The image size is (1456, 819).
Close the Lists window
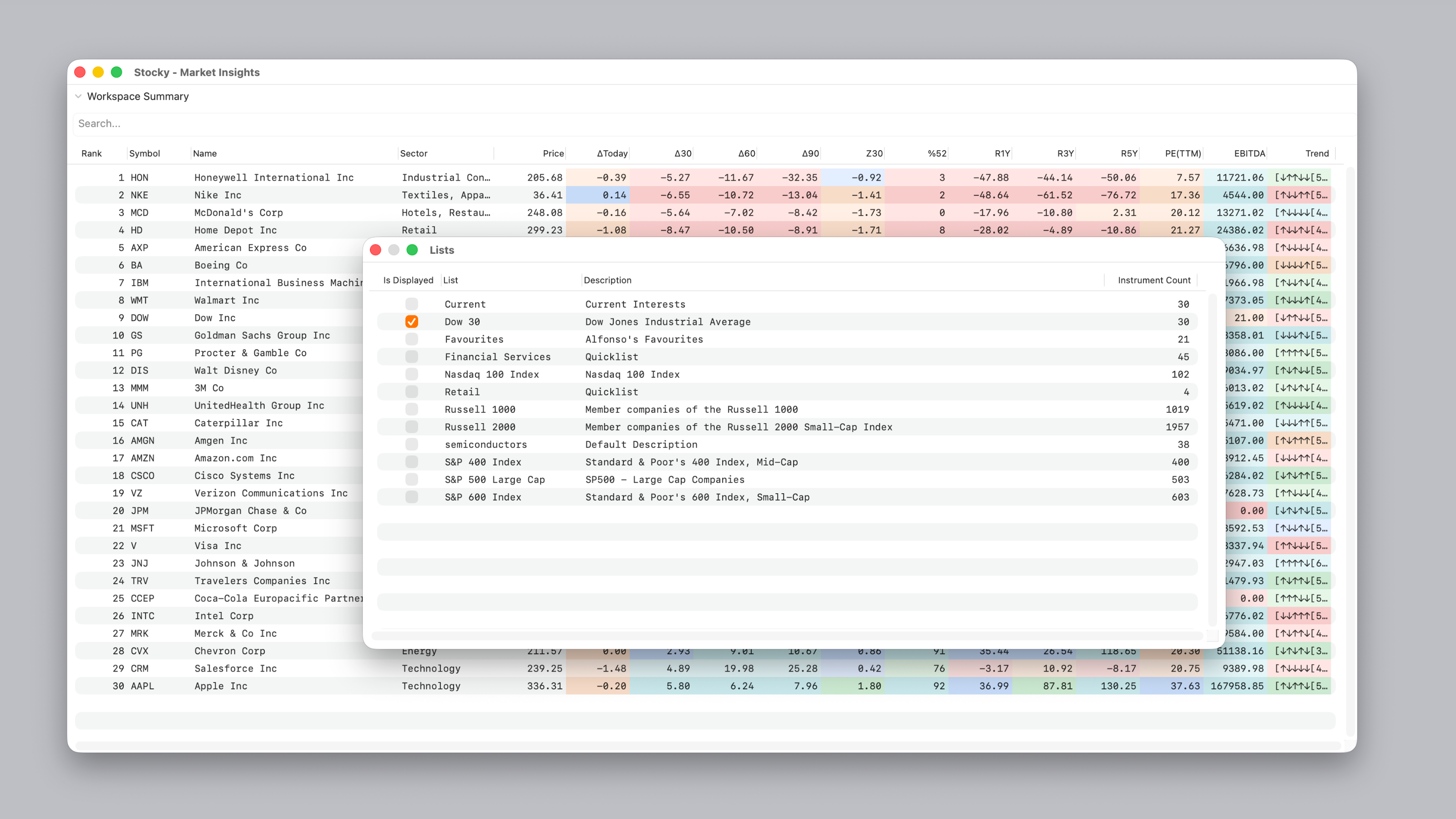click(375, 250)
